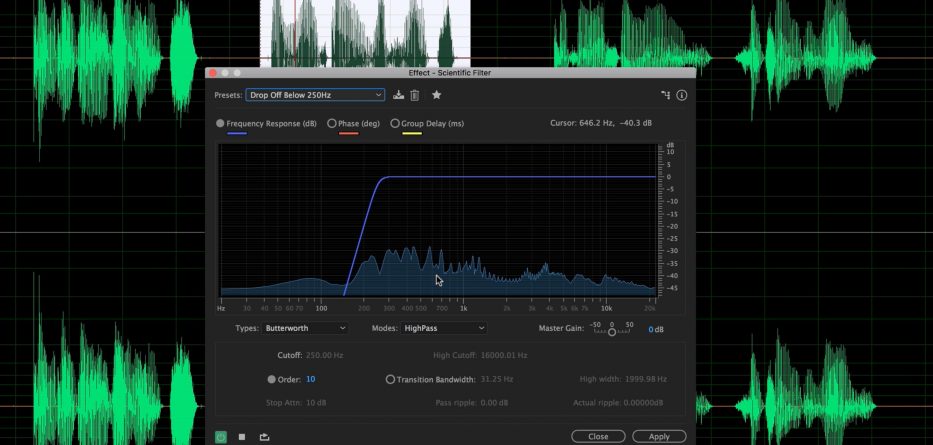Delete the selected preset with trash icon

[x=415, y=95]
